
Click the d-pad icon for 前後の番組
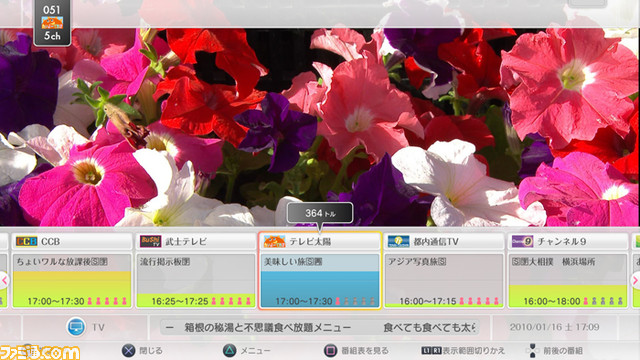532,350
